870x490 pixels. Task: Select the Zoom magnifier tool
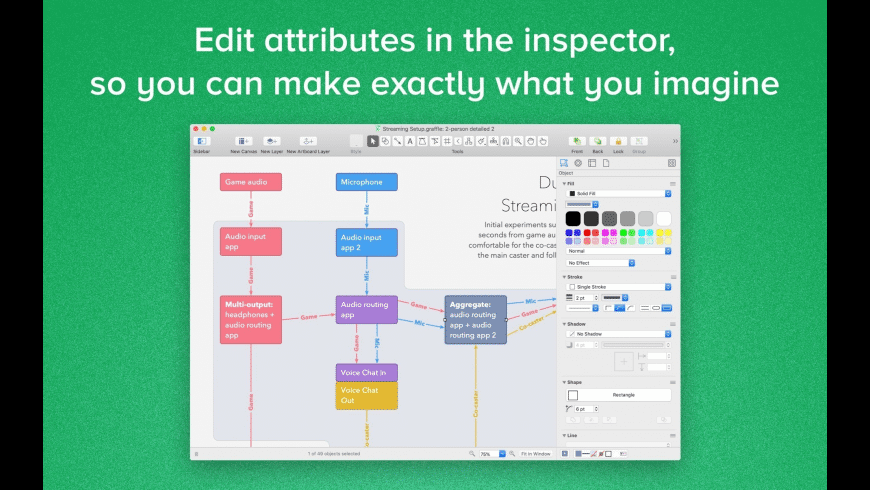coord(518,142)
